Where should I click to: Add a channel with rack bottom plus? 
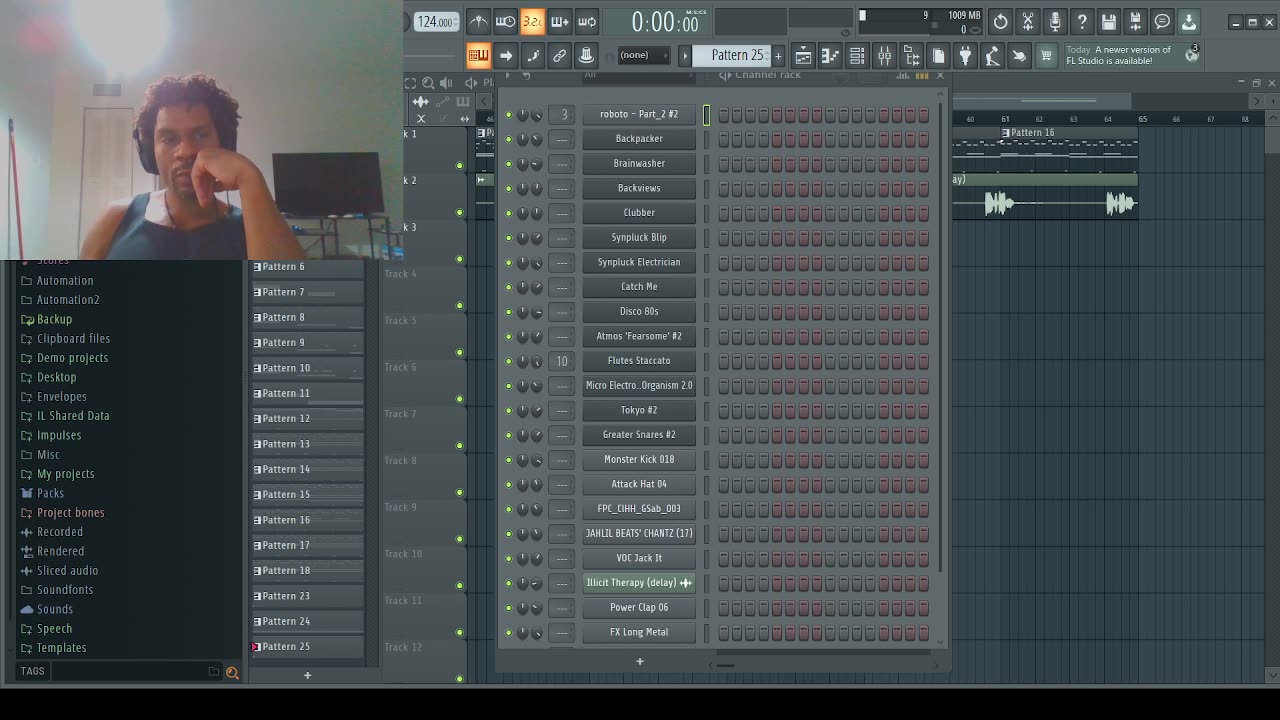(x=640, y=660)
